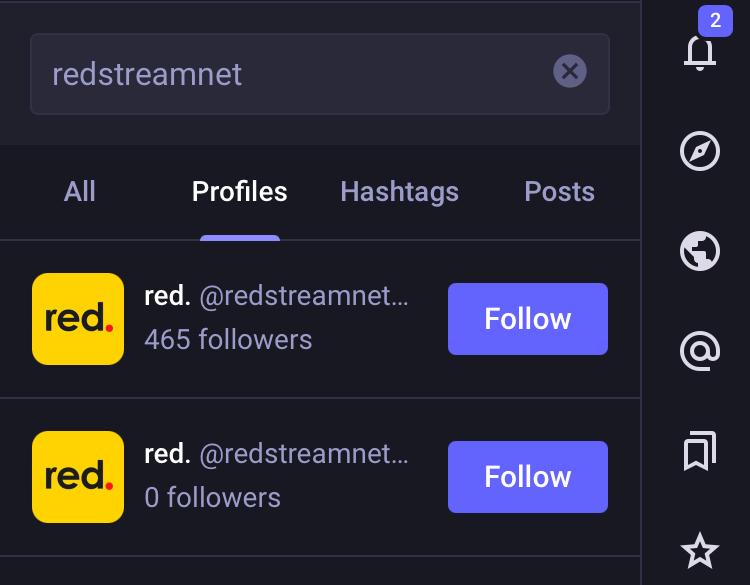Open avatar of the 0-follower red. profile
Image resolution: width=750 pixels, height=585 pixels.
tap(78, 476)
